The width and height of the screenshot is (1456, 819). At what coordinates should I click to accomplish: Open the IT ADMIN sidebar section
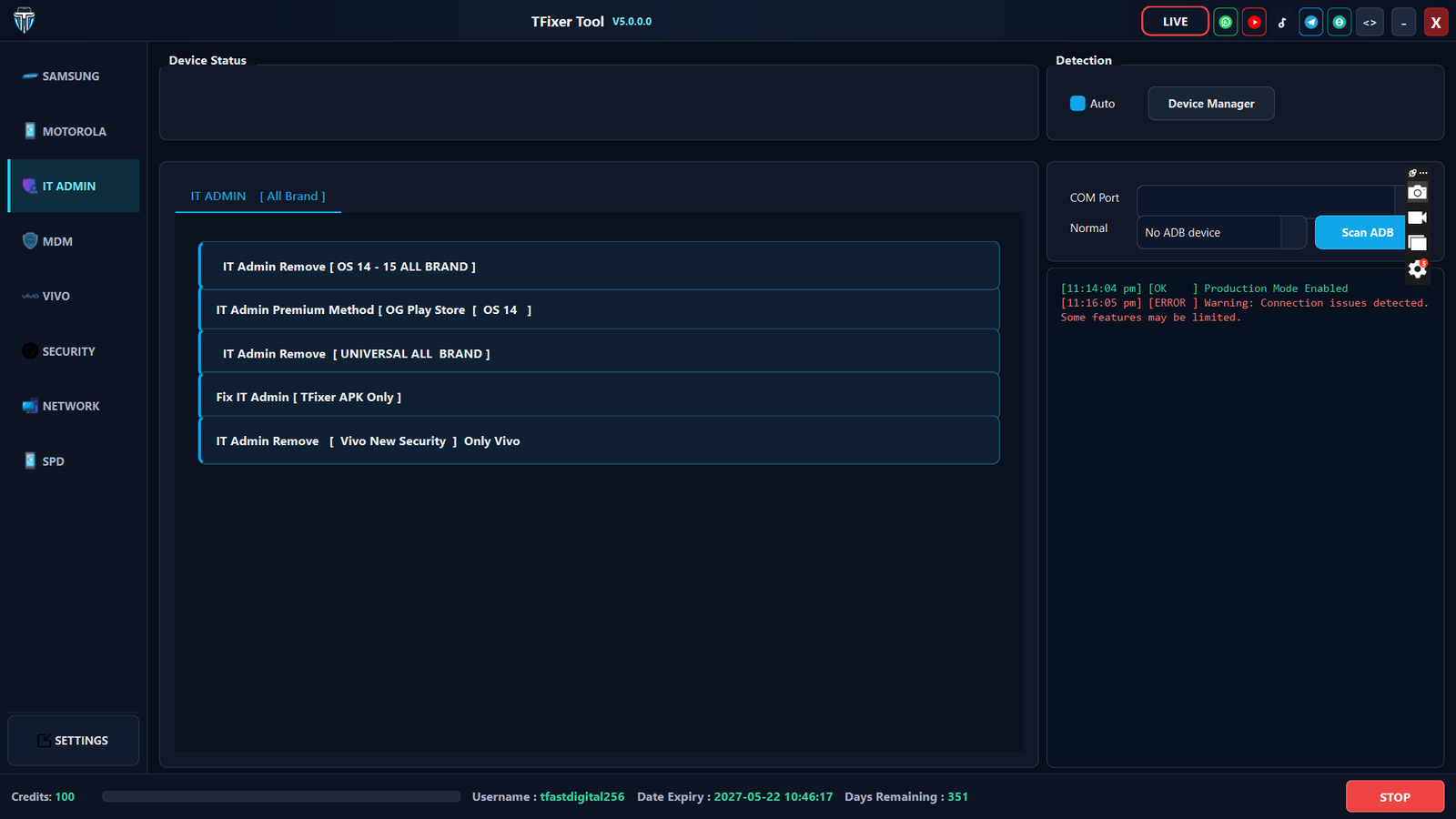74,186
